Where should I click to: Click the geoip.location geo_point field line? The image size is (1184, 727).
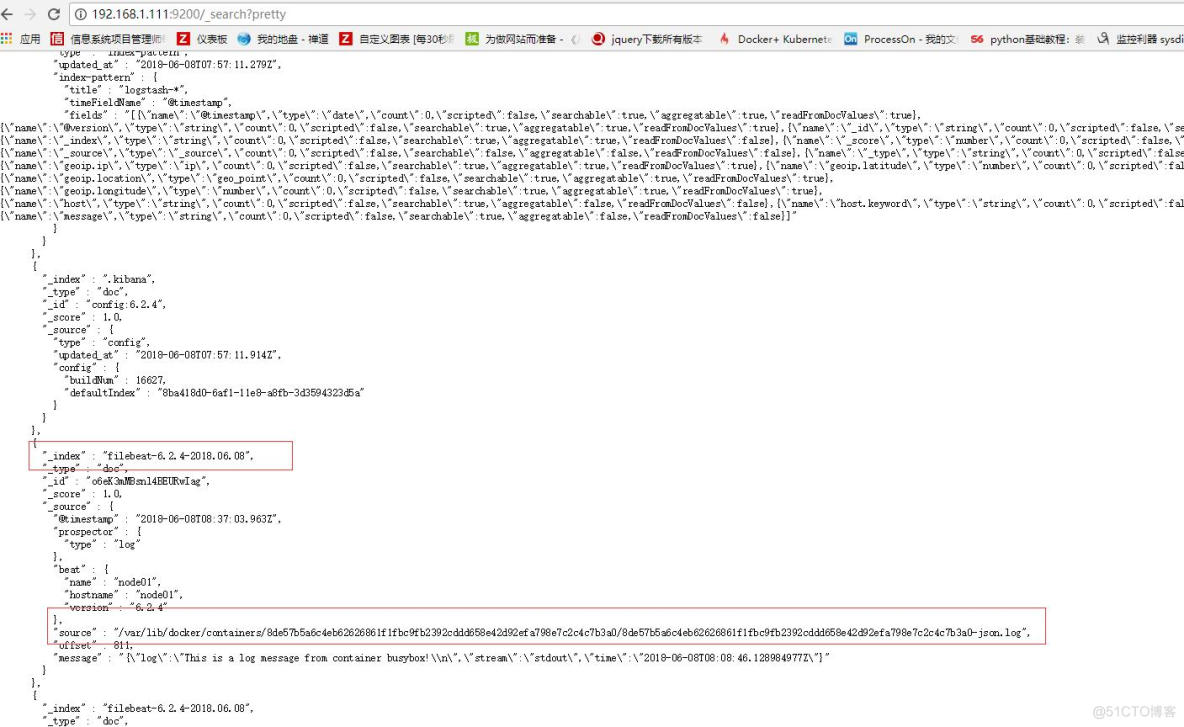[x=417, y=179]
